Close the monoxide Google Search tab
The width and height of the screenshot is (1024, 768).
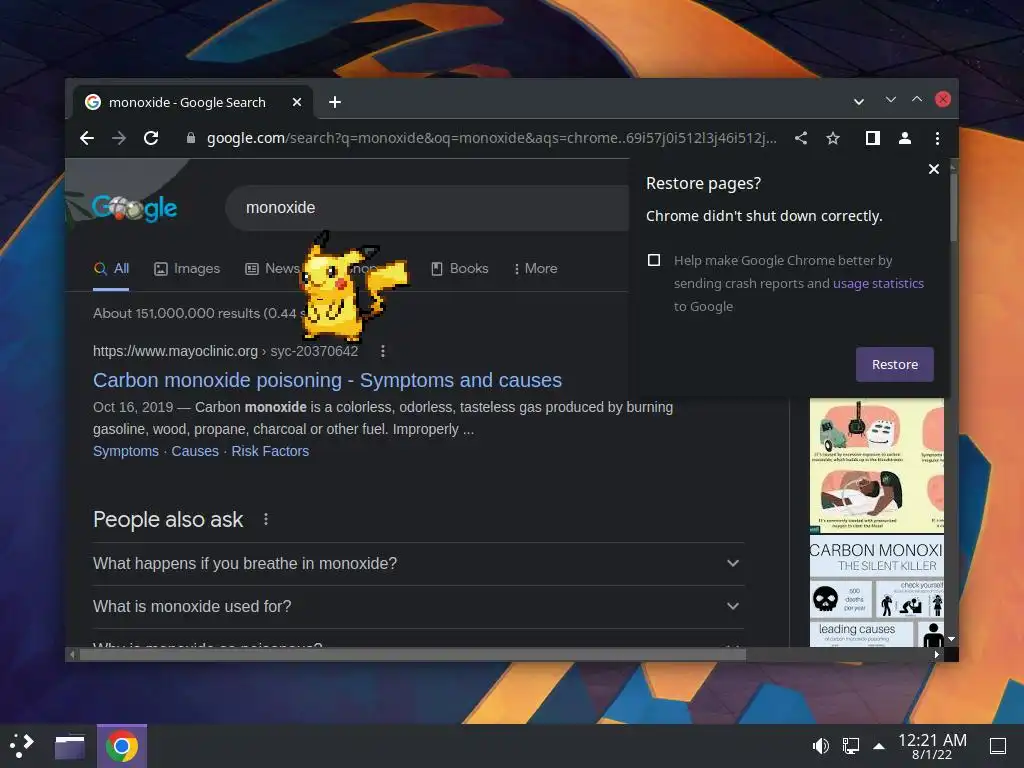tap(296, 102)
